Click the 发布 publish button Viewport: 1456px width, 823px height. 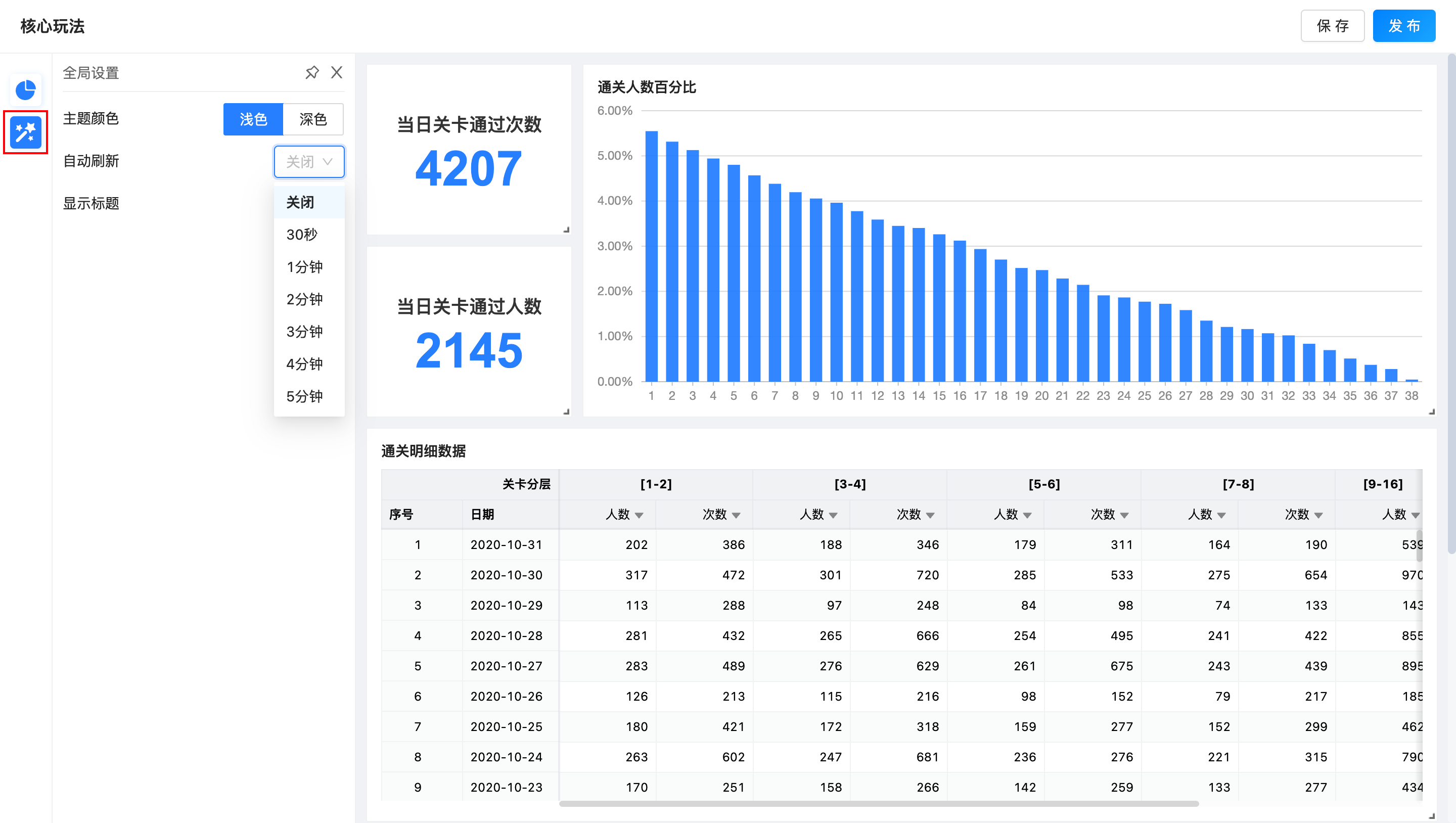pos(1403,26)
